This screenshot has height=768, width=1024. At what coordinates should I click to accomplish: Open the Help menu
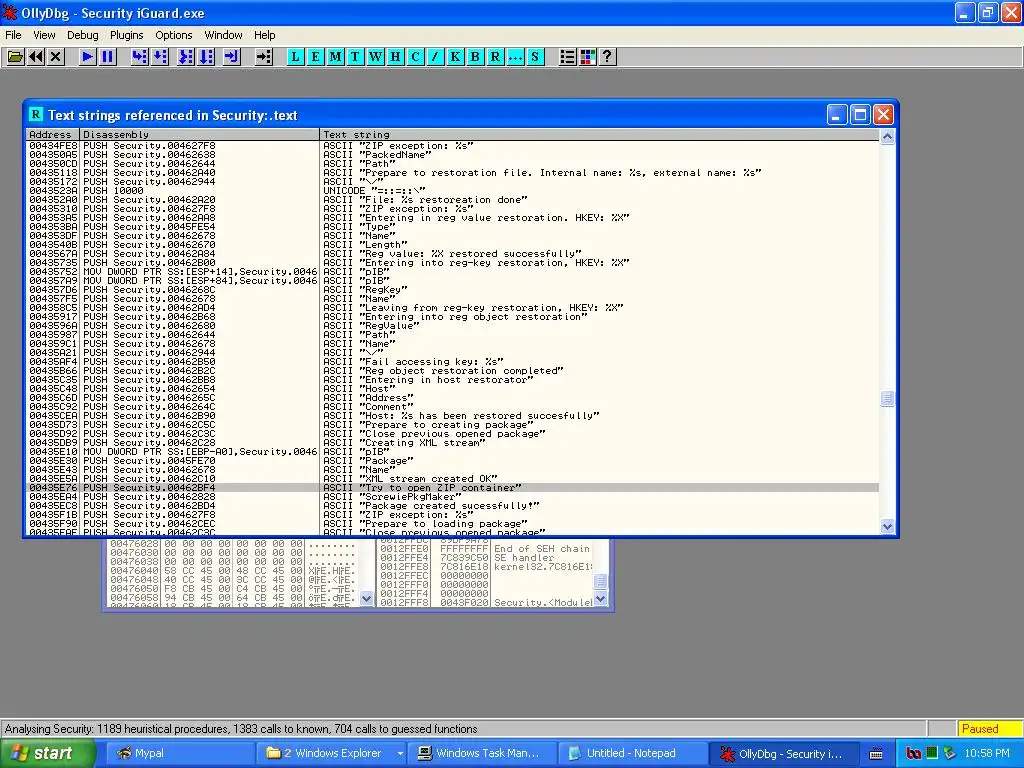(x=264, y=35)
